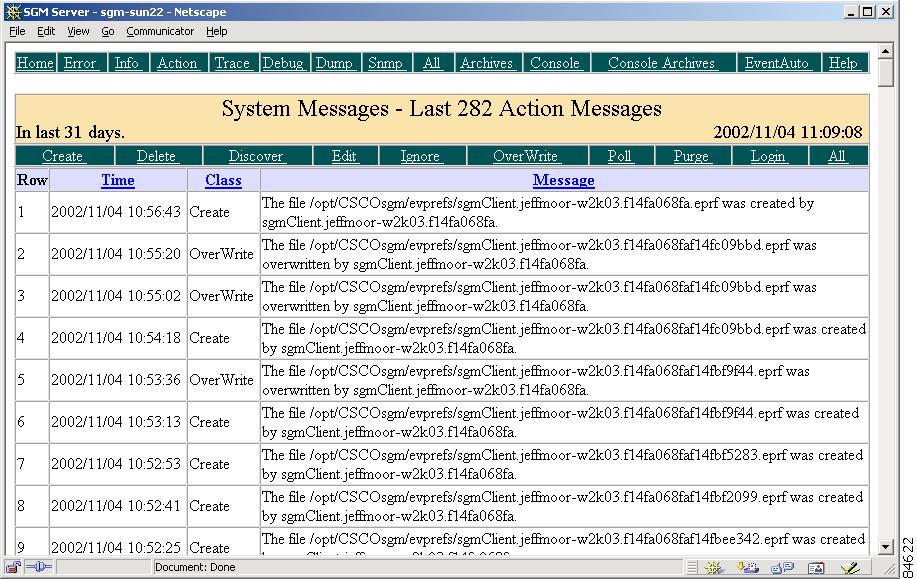
Task: Open the Info messages link
Action: click(x=126, y=63)
